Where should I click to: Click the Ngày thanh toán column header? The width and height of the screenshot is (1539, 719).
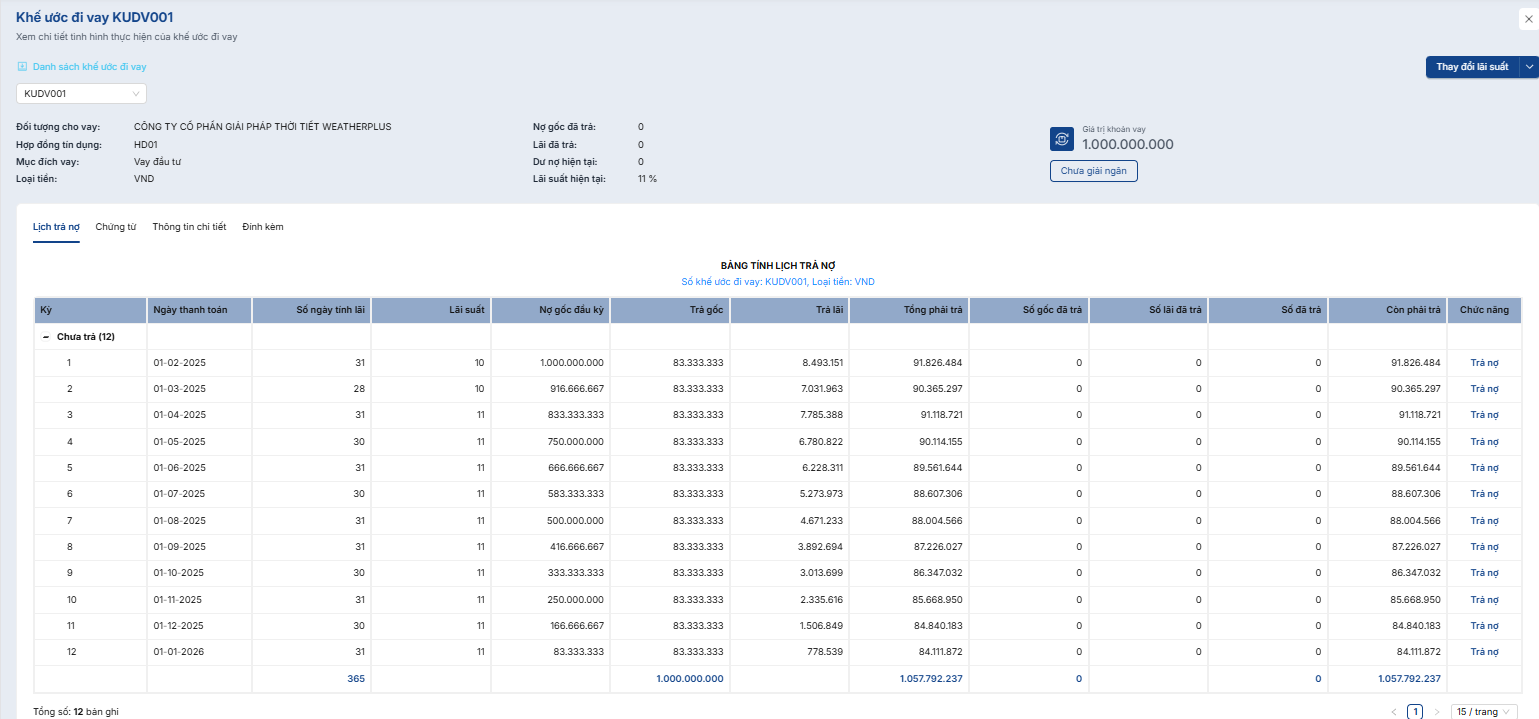pyautogui.click(x=190, y=310)
